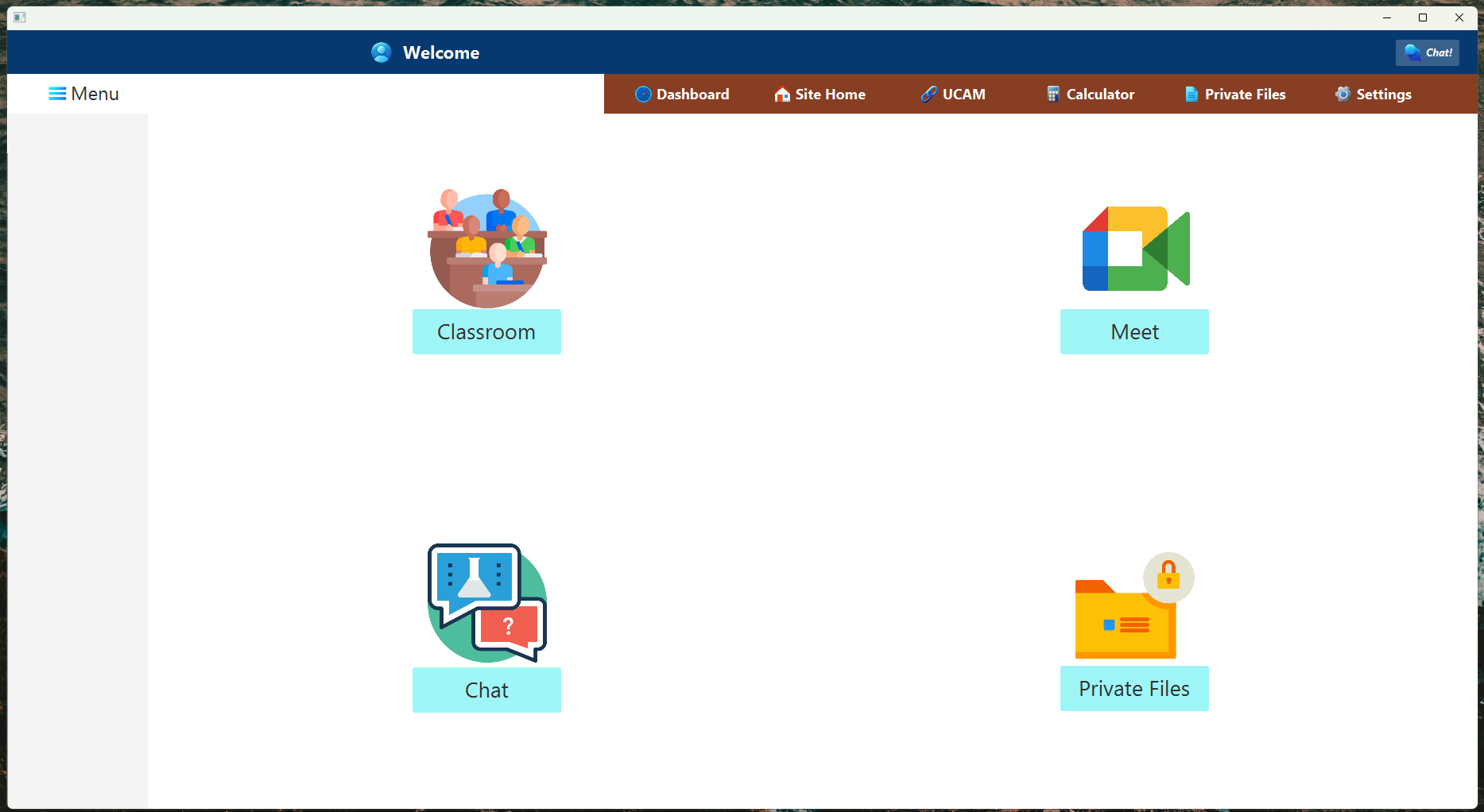Viewport: 1484px width, 812px height.
Task: Open the hamburger Menu icon
Action: [x=57, y=94]
